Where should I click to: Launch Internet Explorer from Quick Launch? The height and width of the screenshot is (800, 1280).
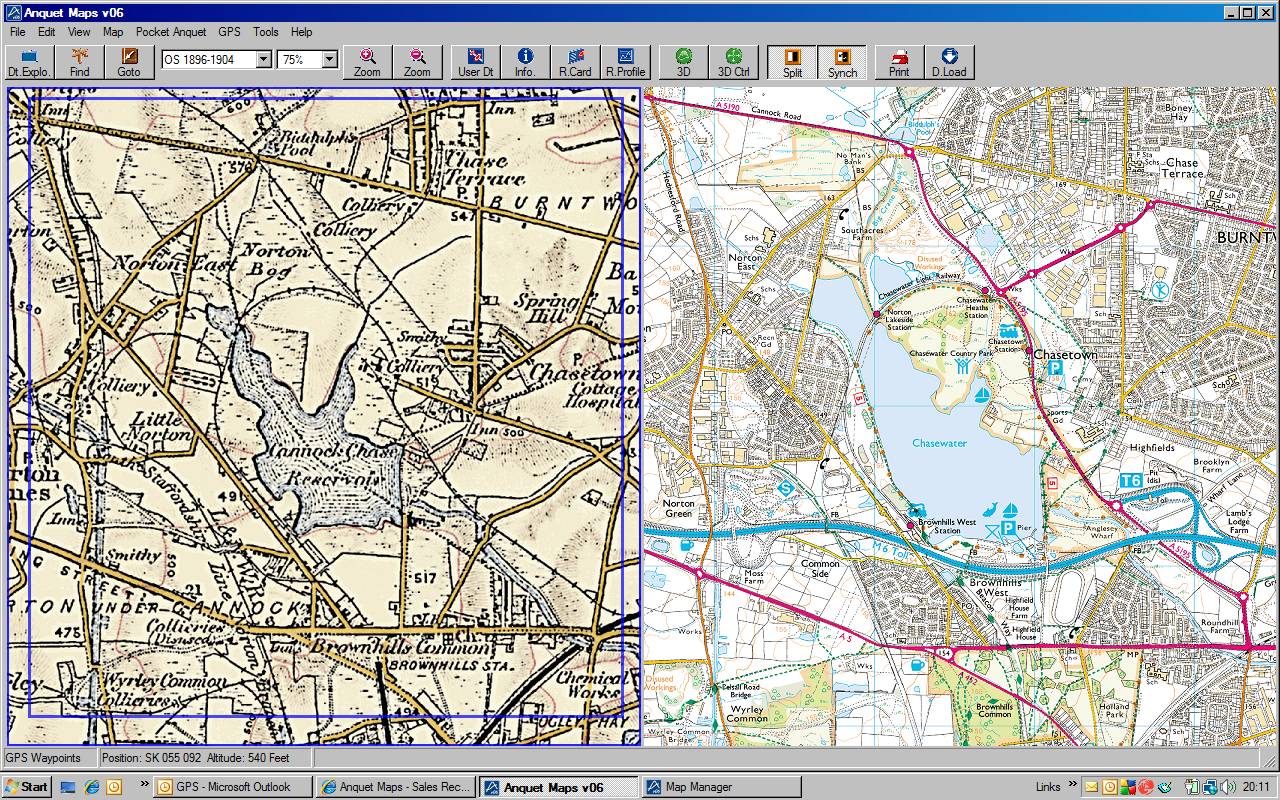point(91,787)
